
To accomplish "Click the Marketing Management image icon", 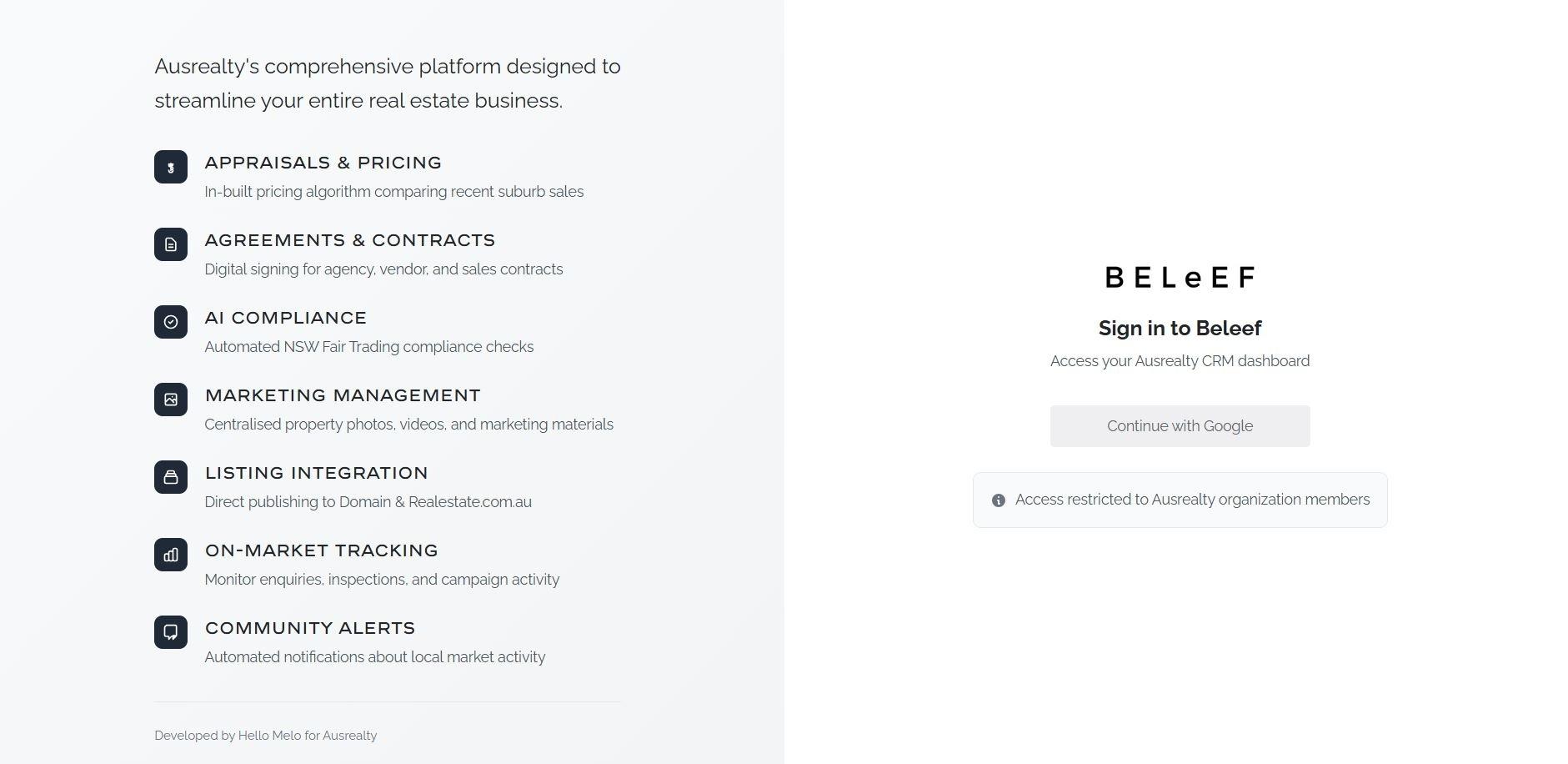I will click(171, 400).
